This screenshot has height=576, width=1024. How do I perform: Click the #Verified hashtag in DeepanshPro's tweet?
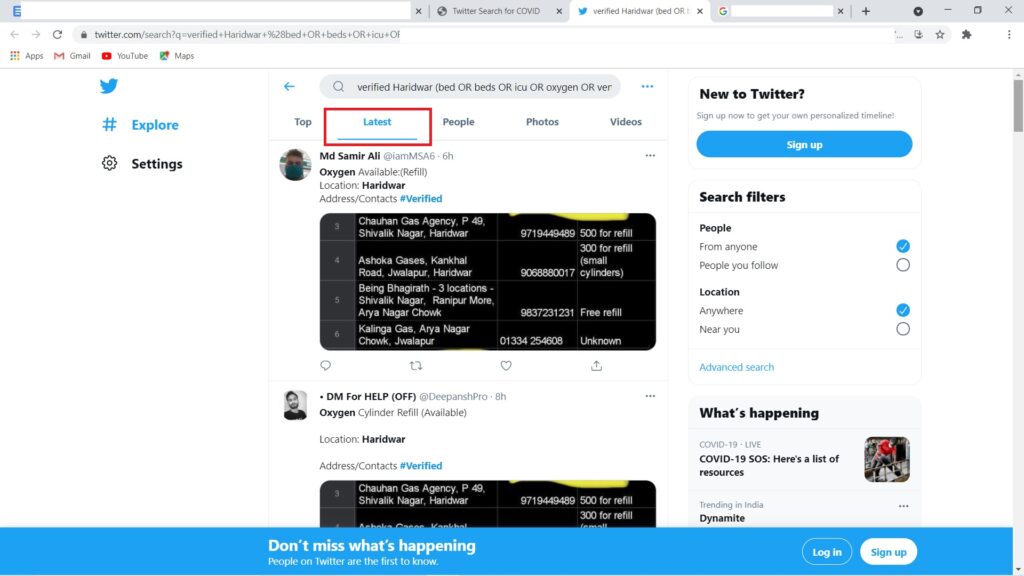click(421, 466)
